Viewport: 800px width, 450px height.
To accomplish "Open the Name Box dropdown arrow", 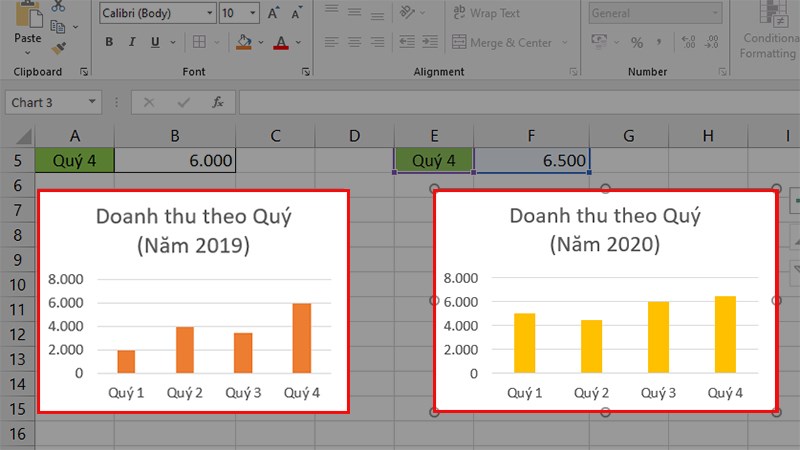I will (92, 102).
